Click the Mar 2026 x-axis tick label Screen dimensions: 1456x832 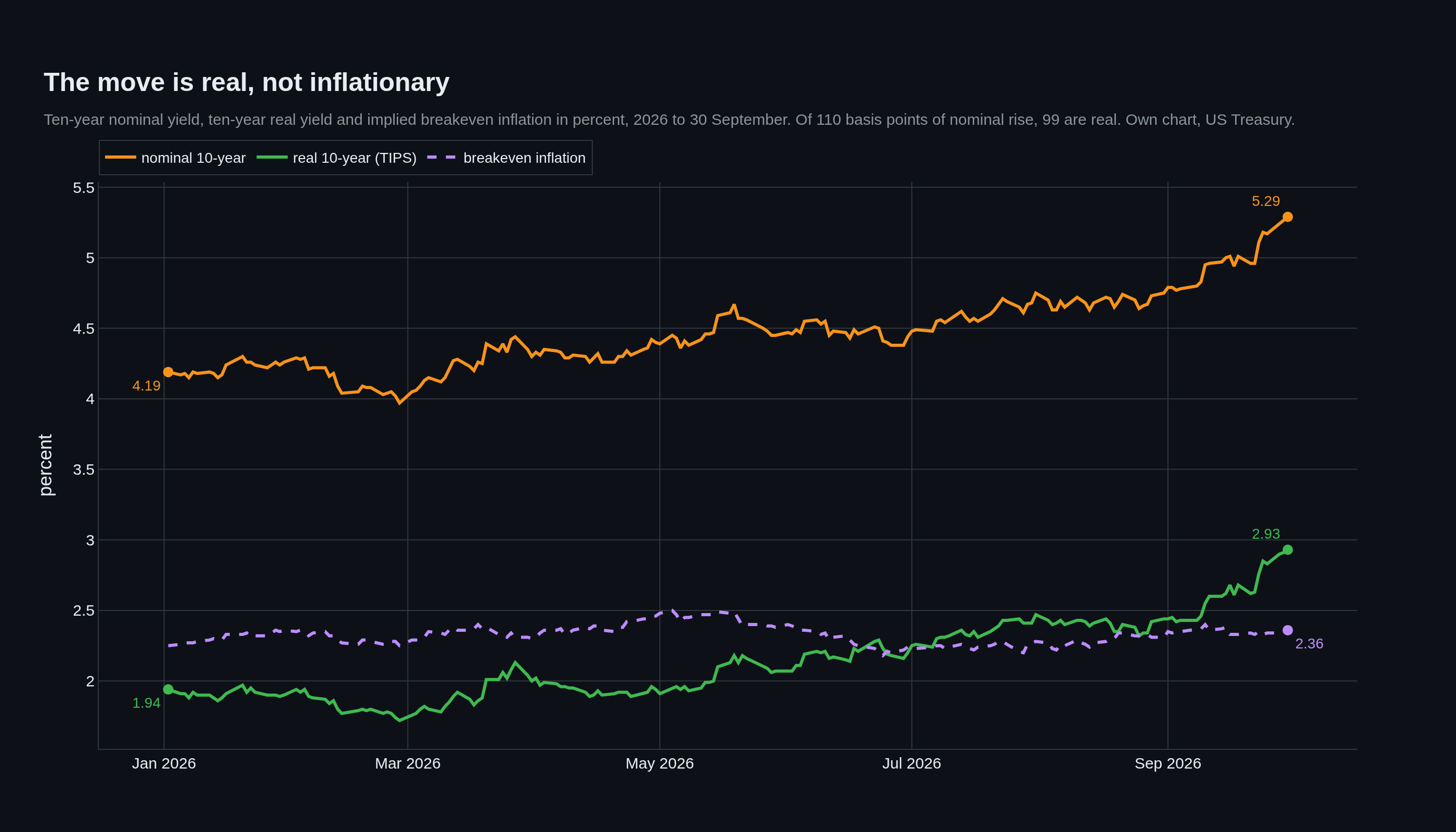408,763
